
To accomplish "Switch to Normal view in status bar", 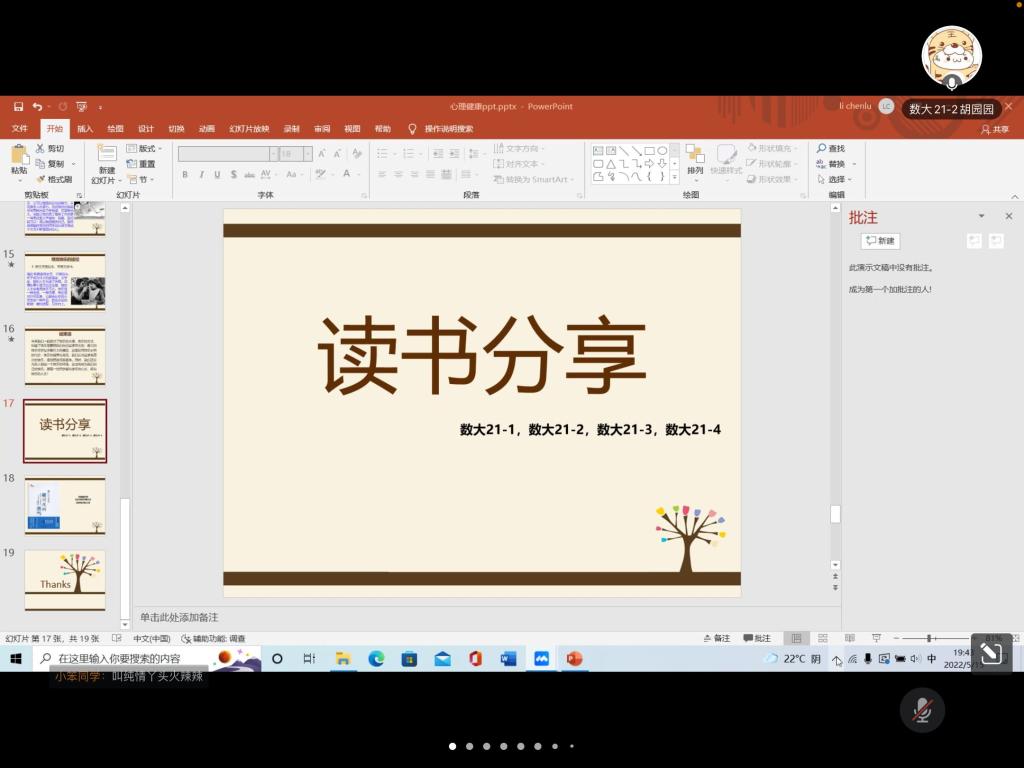I will (x=796, y=638).
